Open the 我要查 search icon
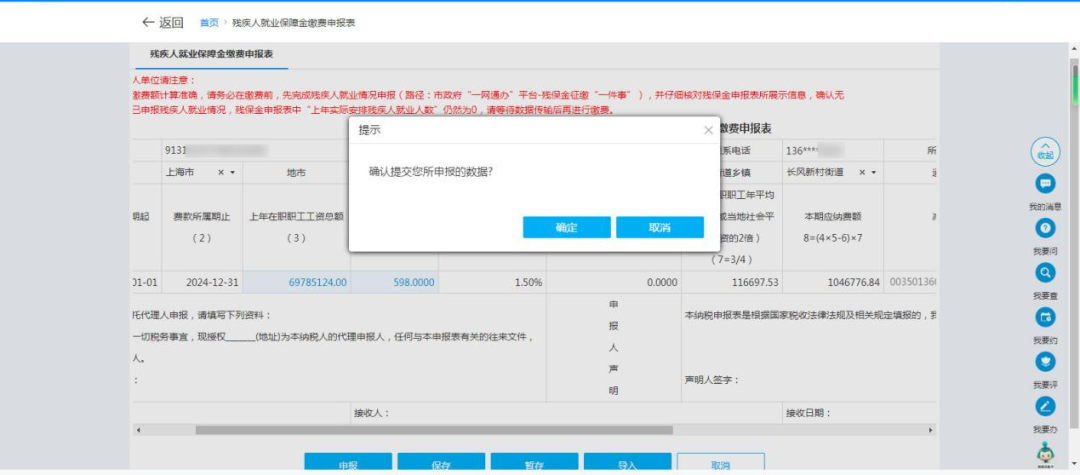This screenshot has width=1080, height=475. tap(1045, 273)
